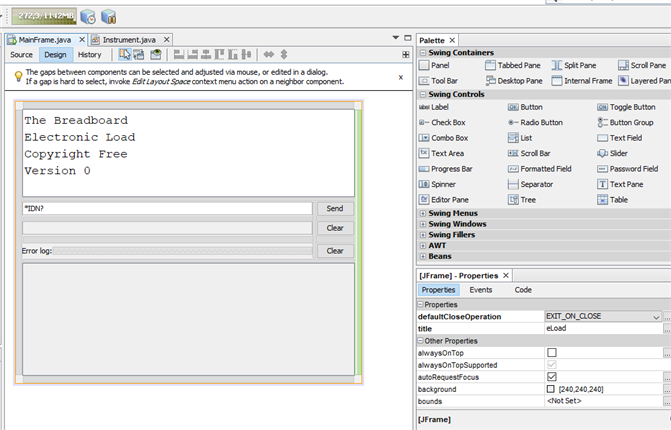Viewport: 671px width, 430px height.
Task: Open the Events tab in Properties
Action: pyautogui.click(x=481, y=290)
